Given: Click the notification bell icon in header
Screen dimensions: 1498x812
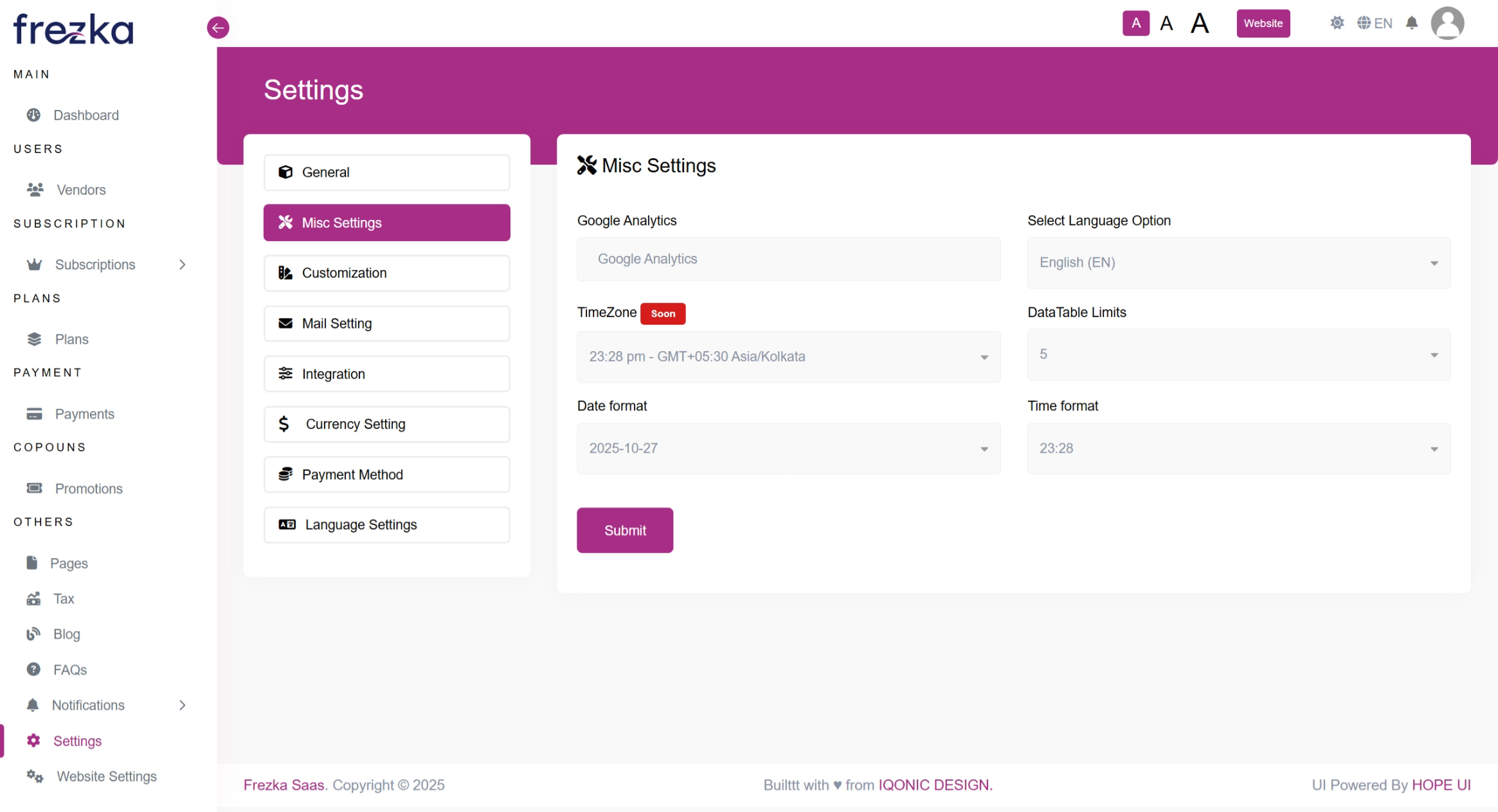Looking at the screenshot, I should (x=1411, y=24).
